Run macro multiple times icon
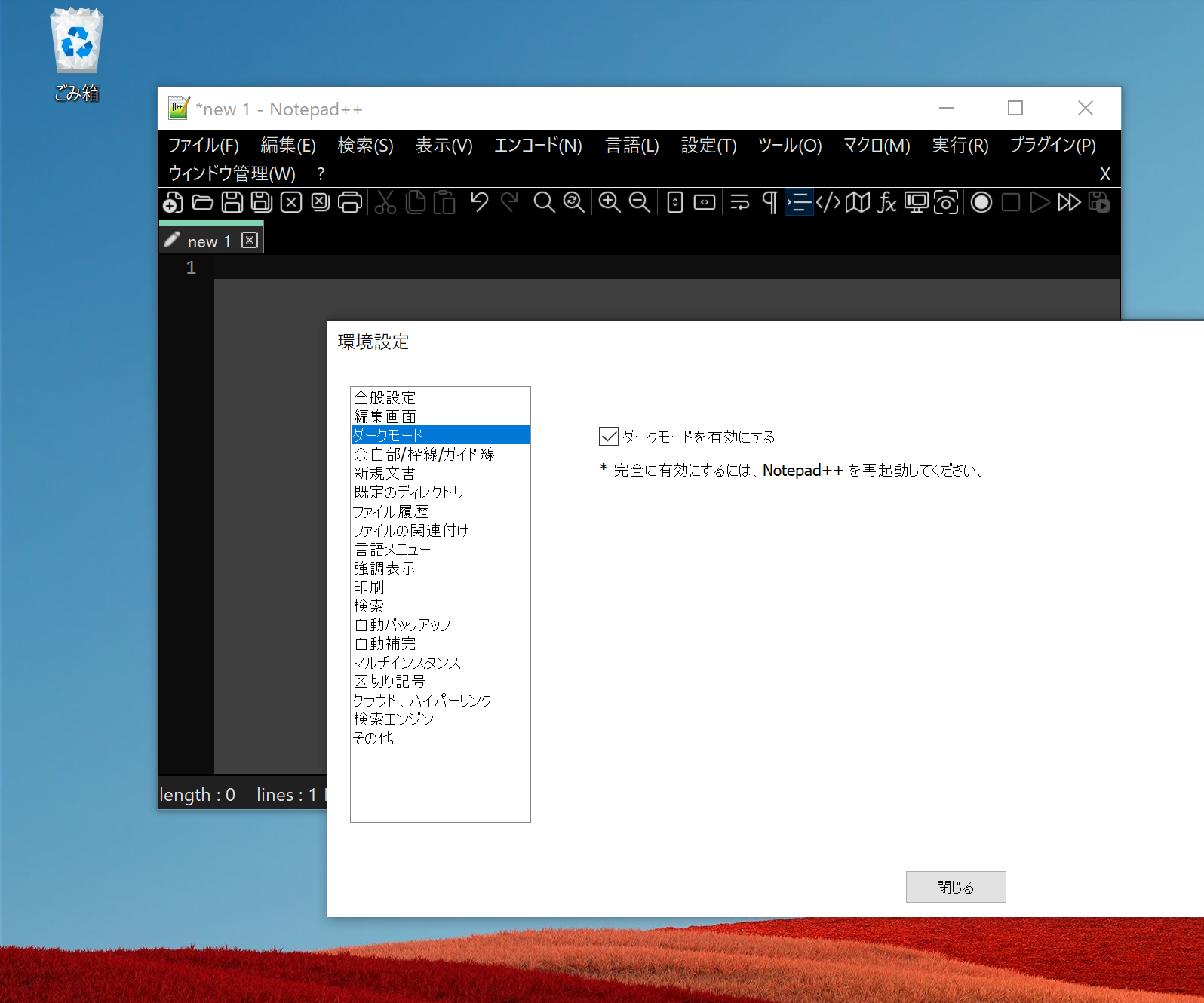1204x1003 pixels. coord(1070,202)
